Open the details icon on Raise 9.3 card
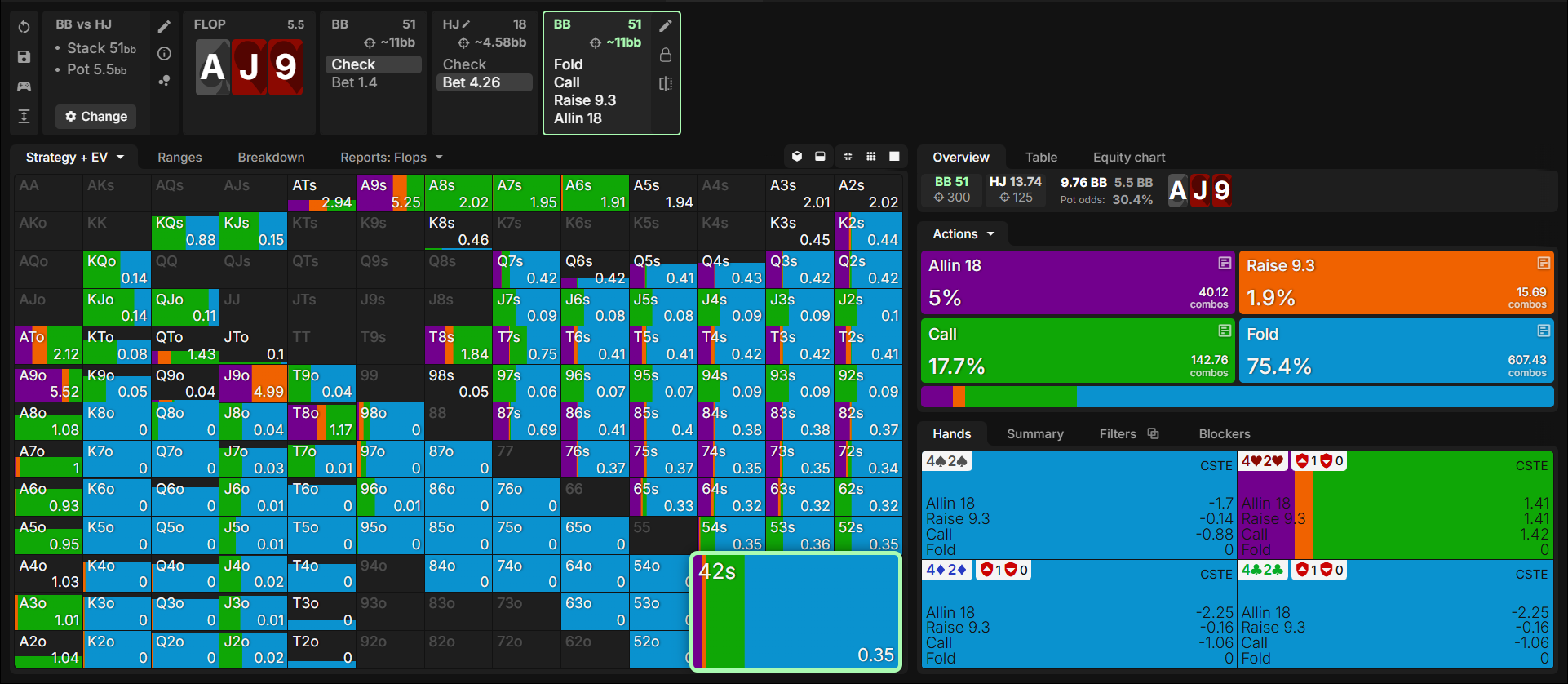The width and height of the screenshot is (1568, 684). point(1544,263)
